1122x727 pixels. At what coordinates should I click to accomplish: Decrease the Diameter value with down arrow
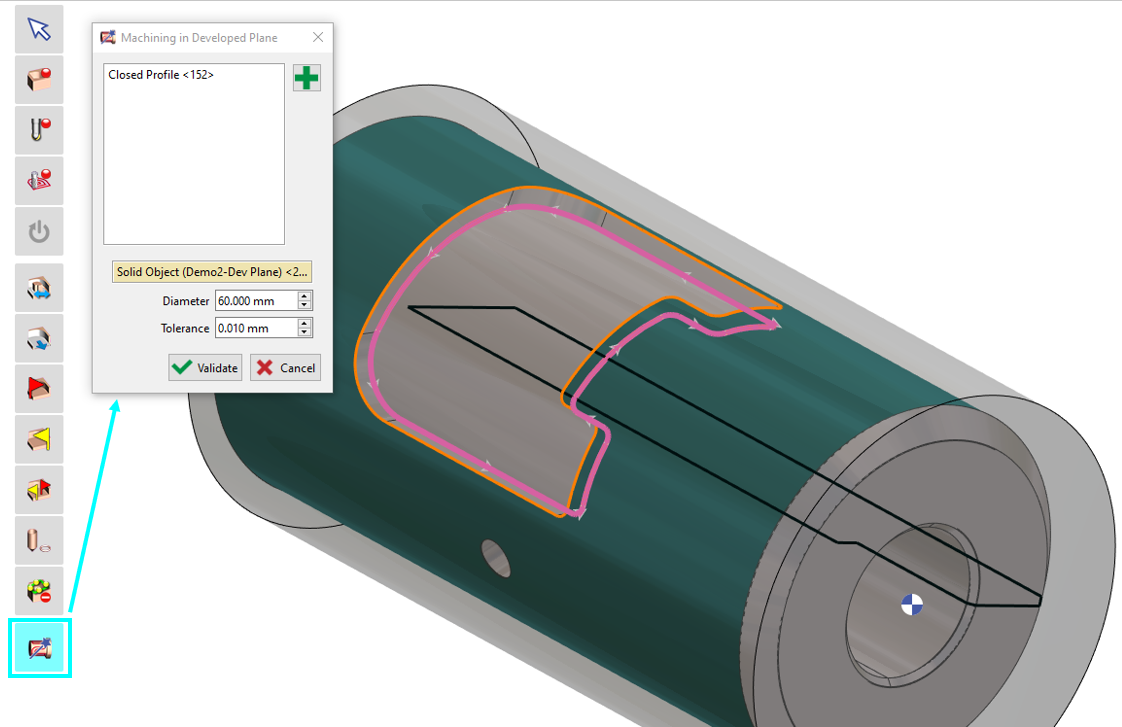pyautogui.click(x=305, y=305)
